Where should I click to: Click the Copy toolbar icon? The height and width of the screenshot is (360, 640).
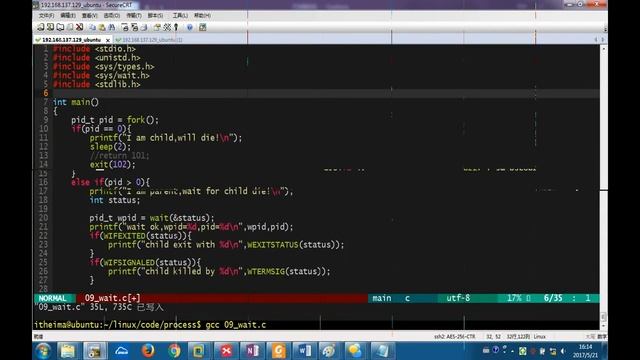(93, 27)
